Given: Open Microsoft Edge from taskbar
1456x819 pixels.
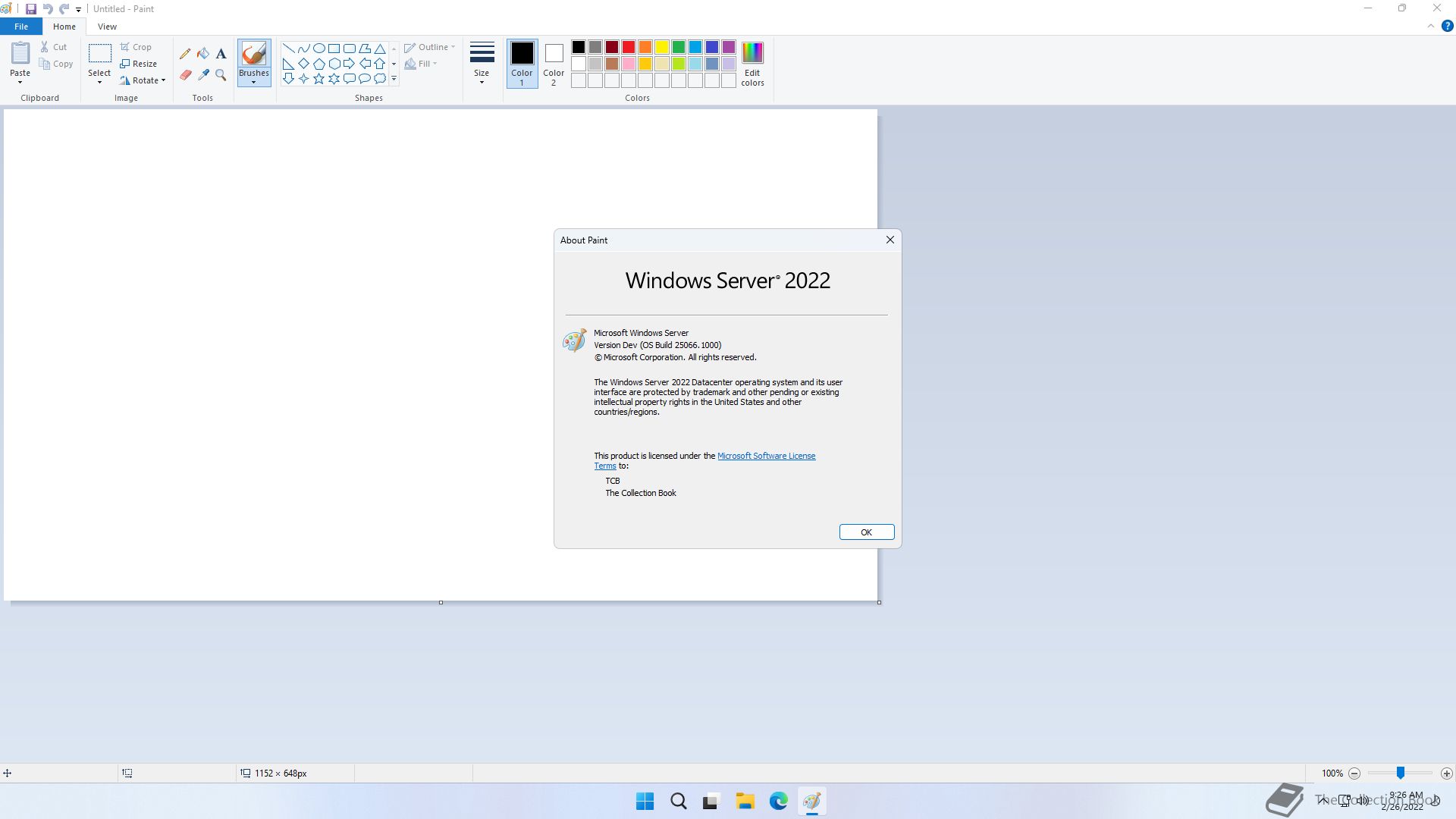Looking at the screenshot, I should pyautogui.click(x=778, y=802).
